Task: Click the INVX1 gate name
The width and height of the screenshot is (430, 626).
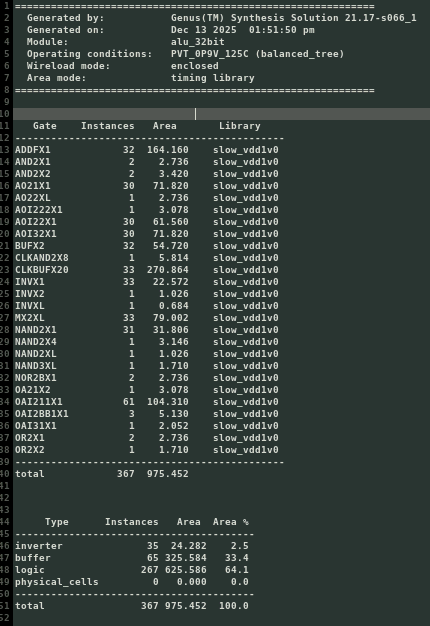Action: [x=30, y=281]
